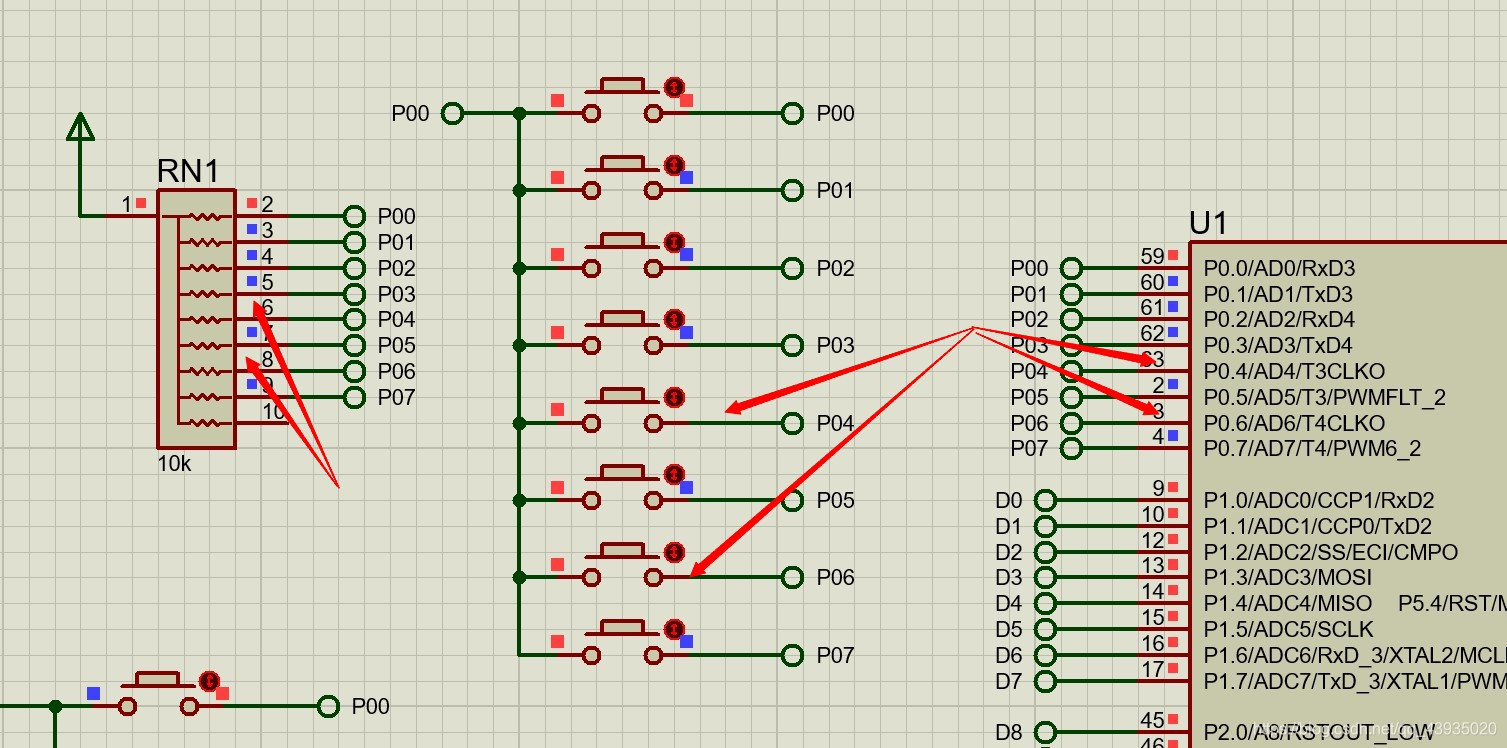
Task: Select the 10k value label under RN1
Action: pos(174,464)
